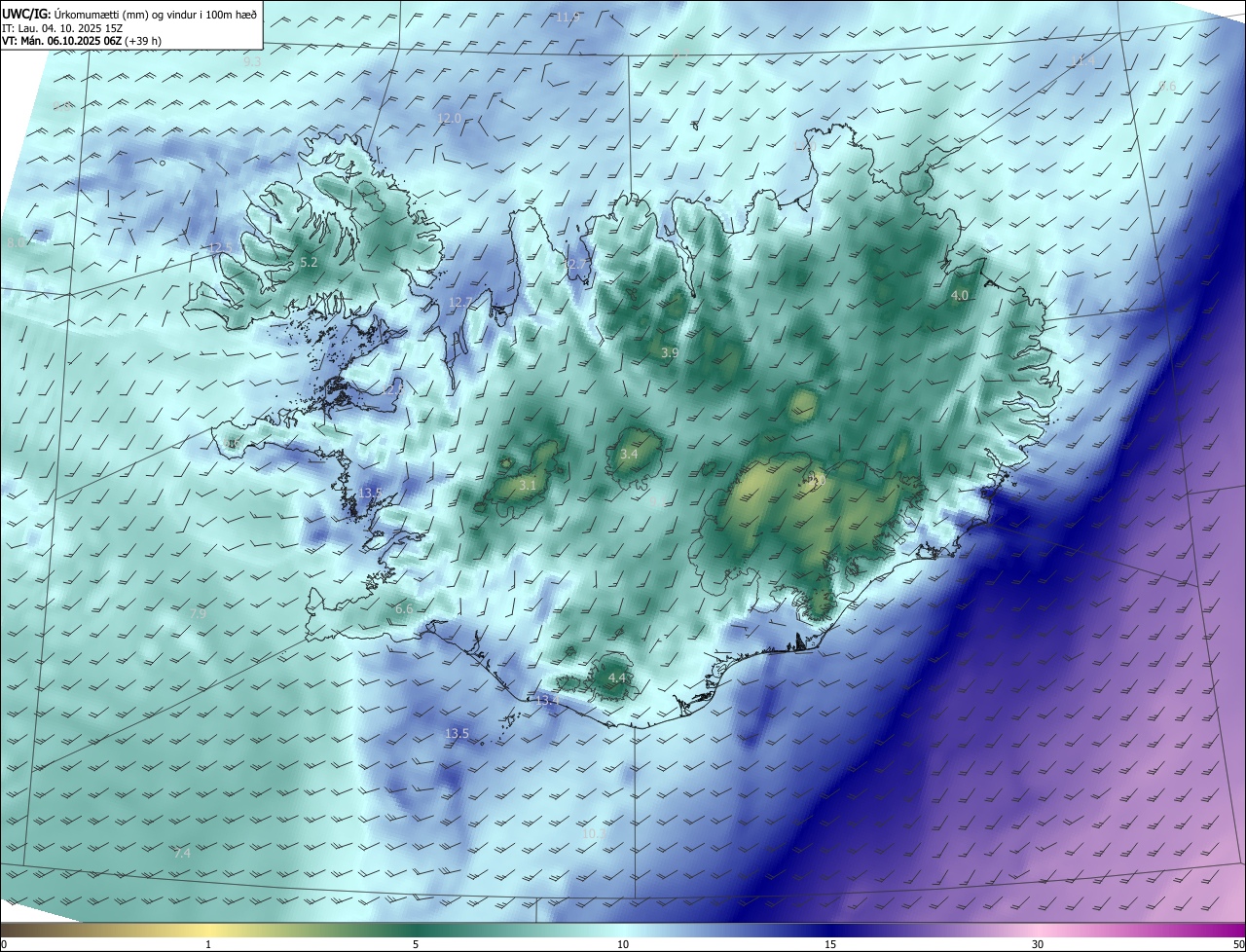The image size is (1246, 952).
Task: Click the 0 label on the color scale
Action: (x=4, y=944)
